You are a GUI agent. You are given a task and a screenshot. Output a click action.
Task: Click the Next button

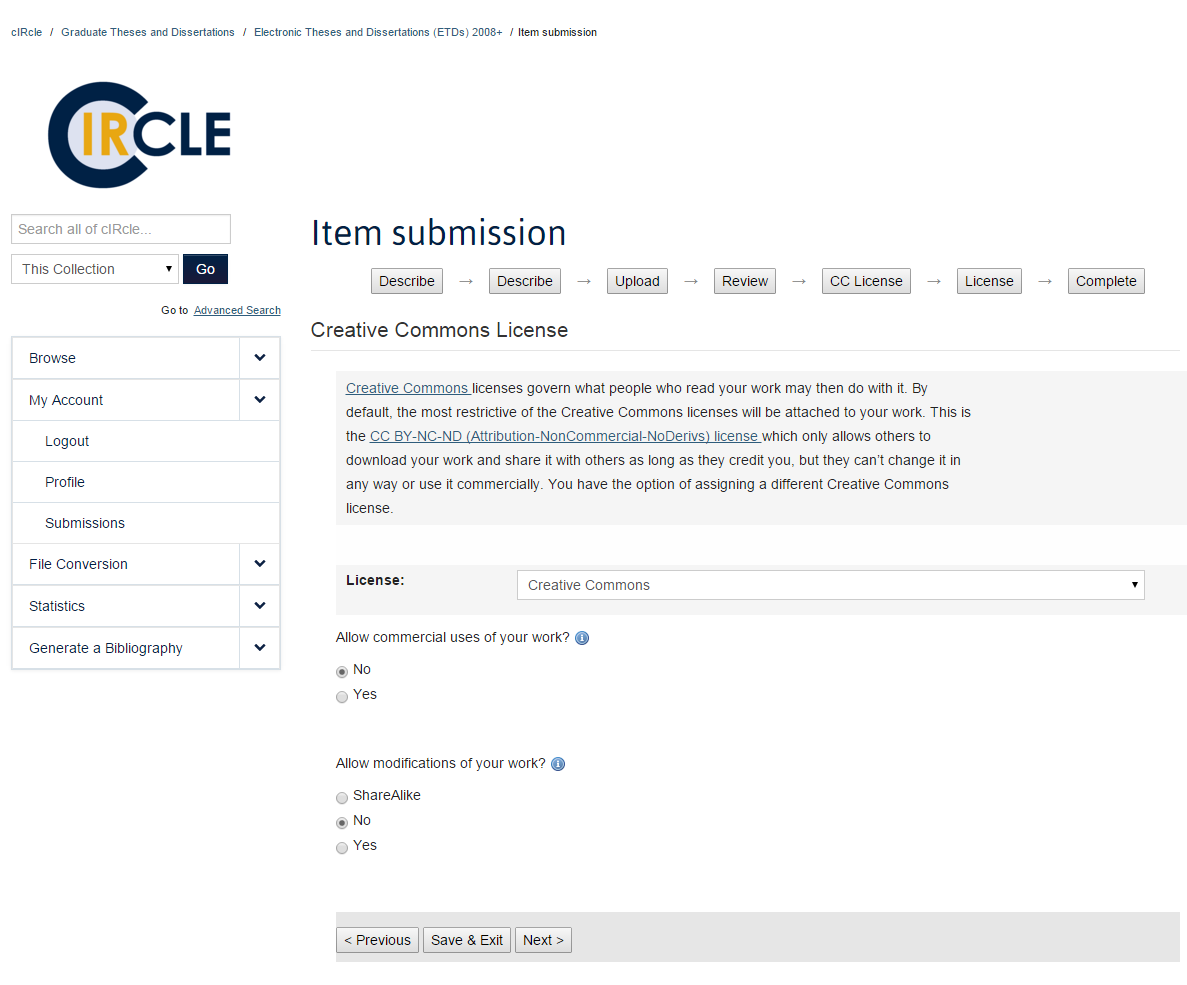[543, 940]
